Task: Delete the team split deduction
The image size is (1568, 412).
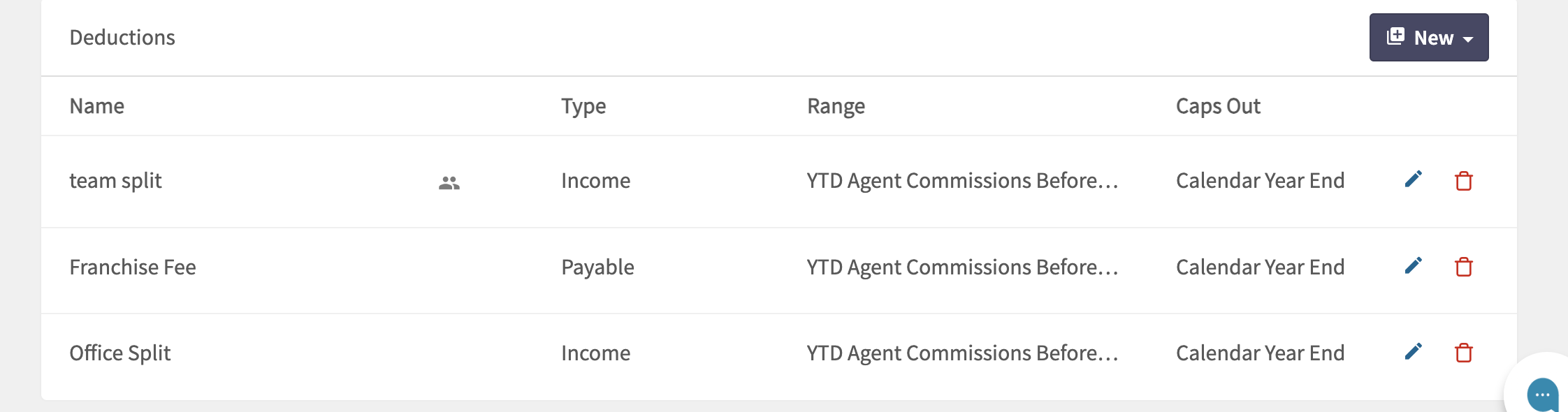Action: [x=1464, y=181]
